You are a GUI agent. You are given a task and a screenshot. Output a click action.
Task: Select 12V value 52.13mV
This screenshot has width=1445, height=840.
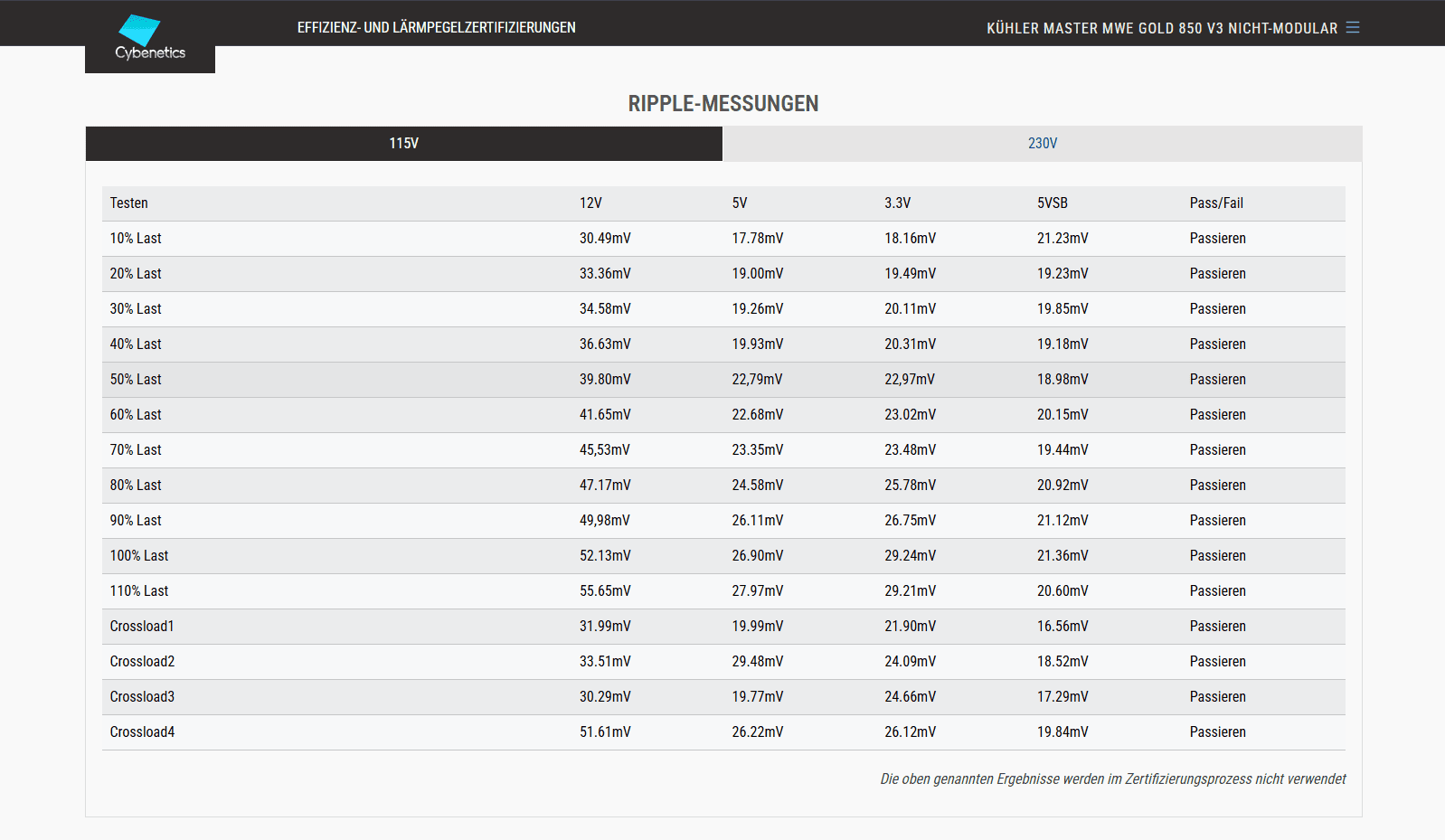click(605, 556)
